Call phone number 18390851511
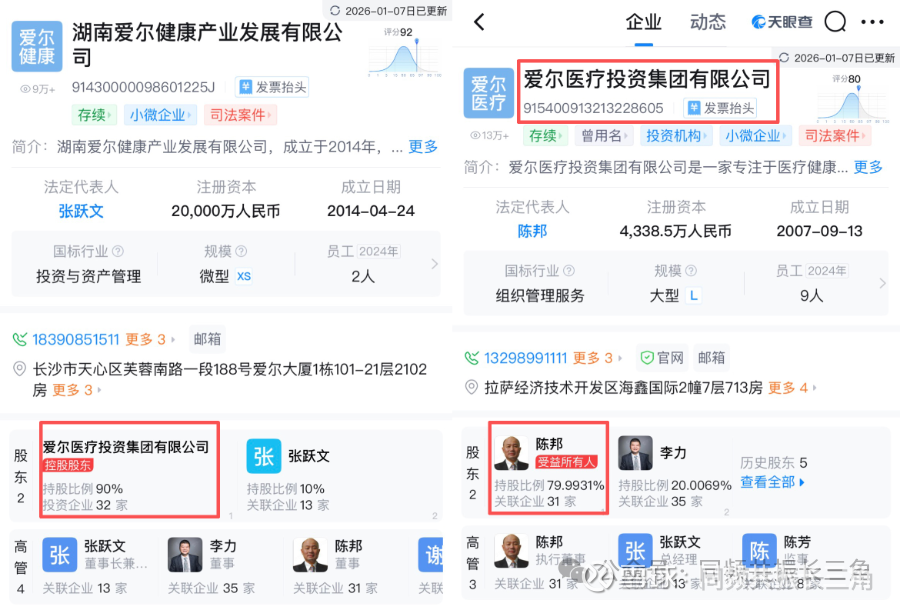Screen dimensions: 900x606 75,340
